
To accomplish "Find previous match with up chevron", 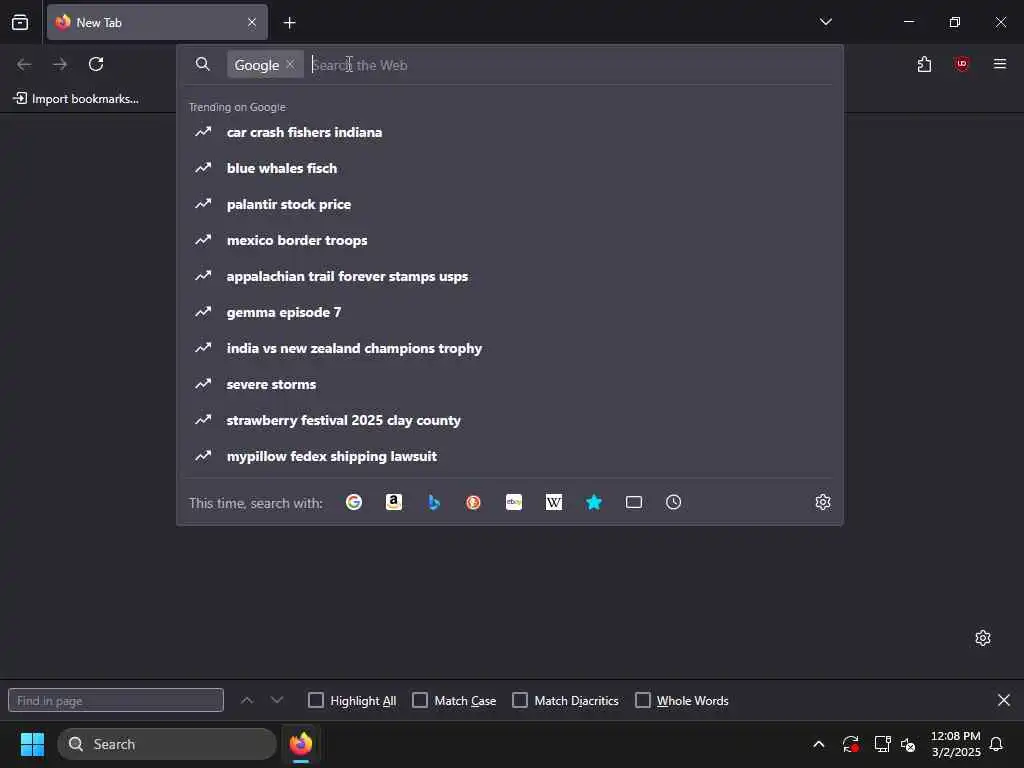I will click(x=247, y=700).
